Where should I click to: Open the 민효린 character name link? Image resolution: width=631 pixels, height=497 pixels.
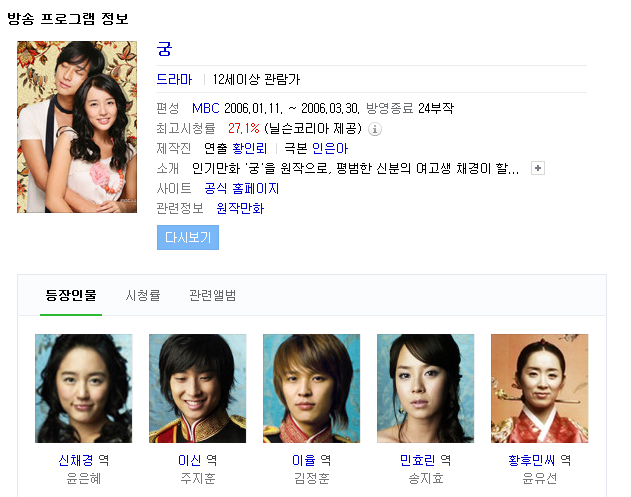click(x=418, y=460)
